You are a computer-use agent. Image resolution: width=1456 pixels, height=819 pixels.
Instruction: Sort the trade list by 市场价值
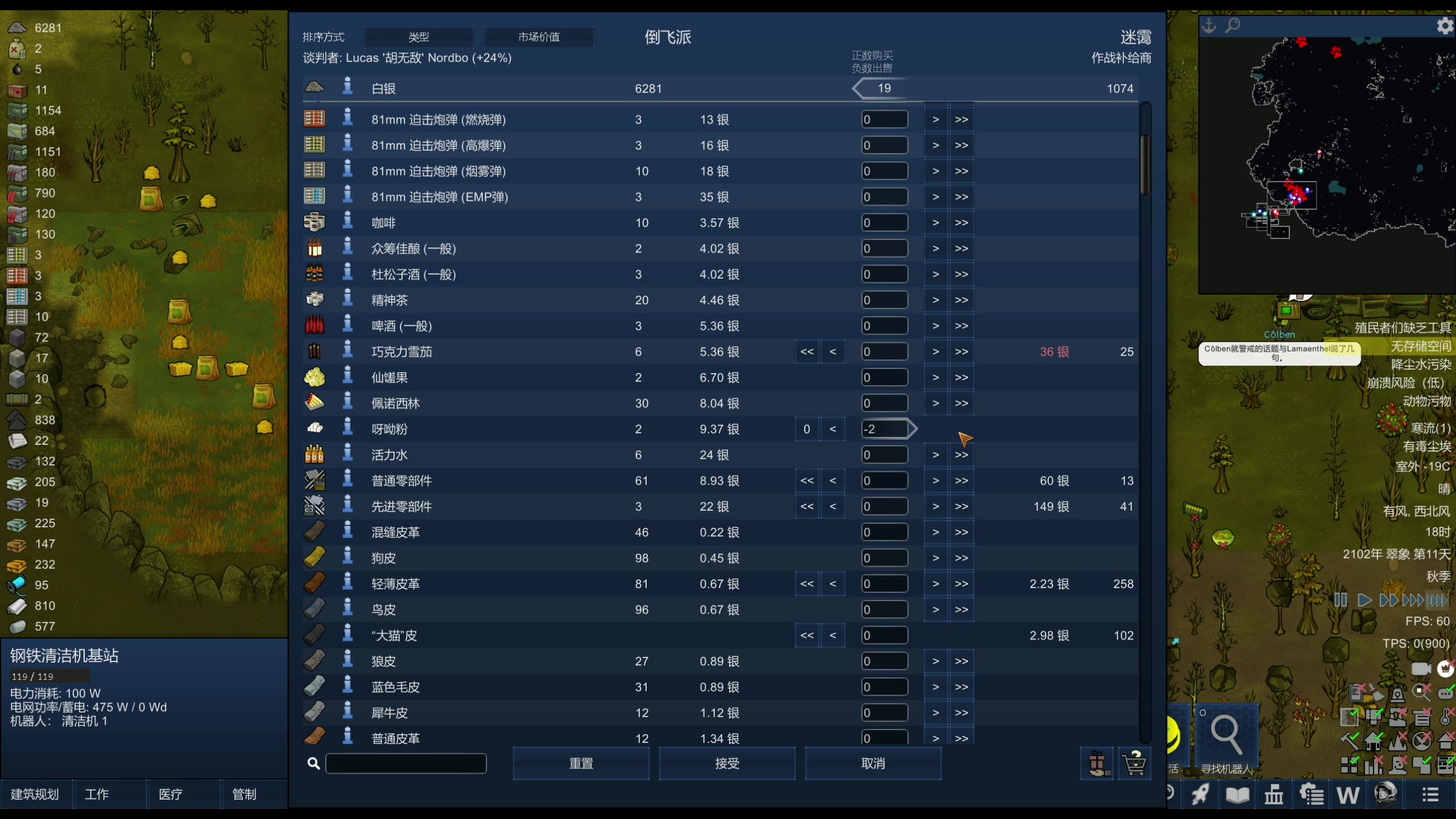tap(538, 37)
